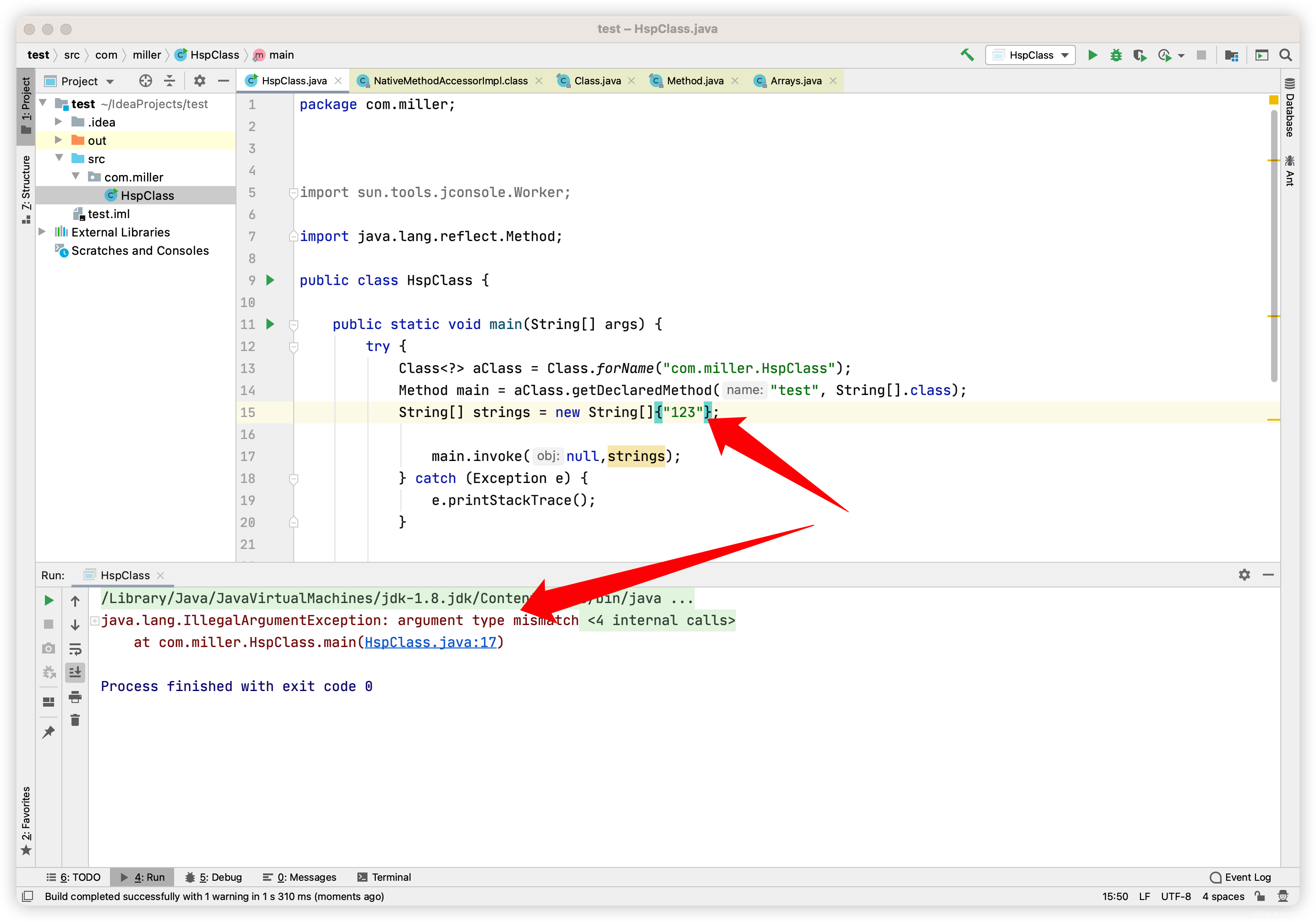Image resolution: width=1316 pixels, height=922 pixels.
Task: Switch to Method.java editor tab
Action: [x=694, y=81]
